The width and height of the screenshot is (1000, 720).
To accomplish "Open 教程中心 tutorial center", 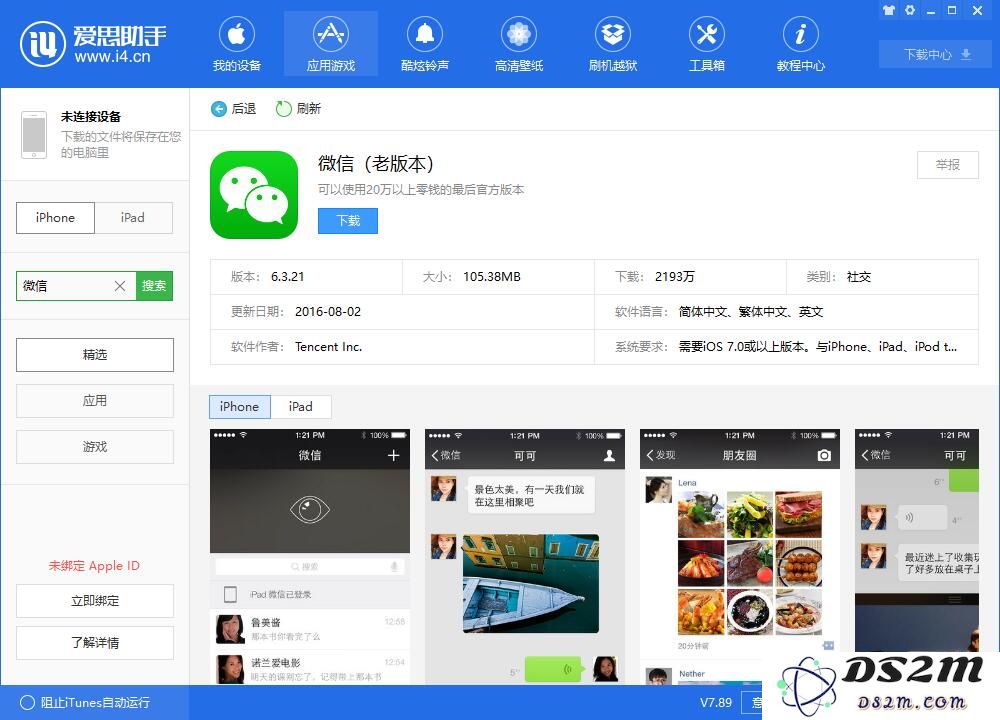I will [800, 45].
